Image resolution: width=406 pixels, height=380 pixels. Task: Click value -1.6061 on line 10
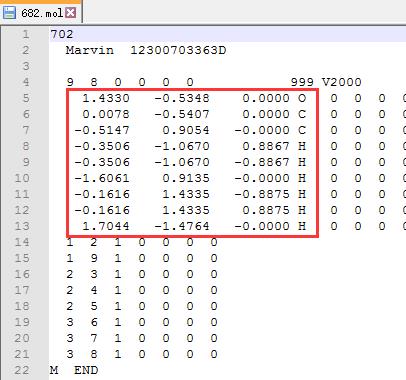[102, 178]
